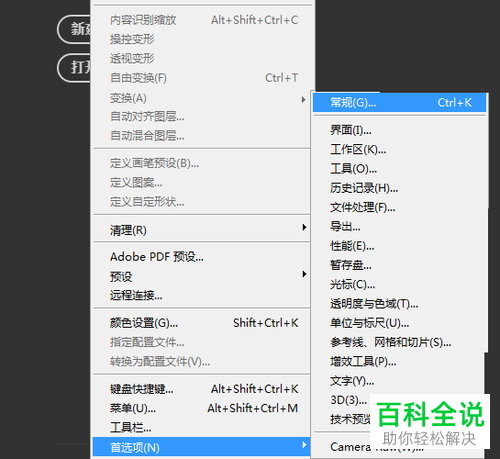Open 增效工具(P)... preferences

pyautogui.click(x=399, y=361)
